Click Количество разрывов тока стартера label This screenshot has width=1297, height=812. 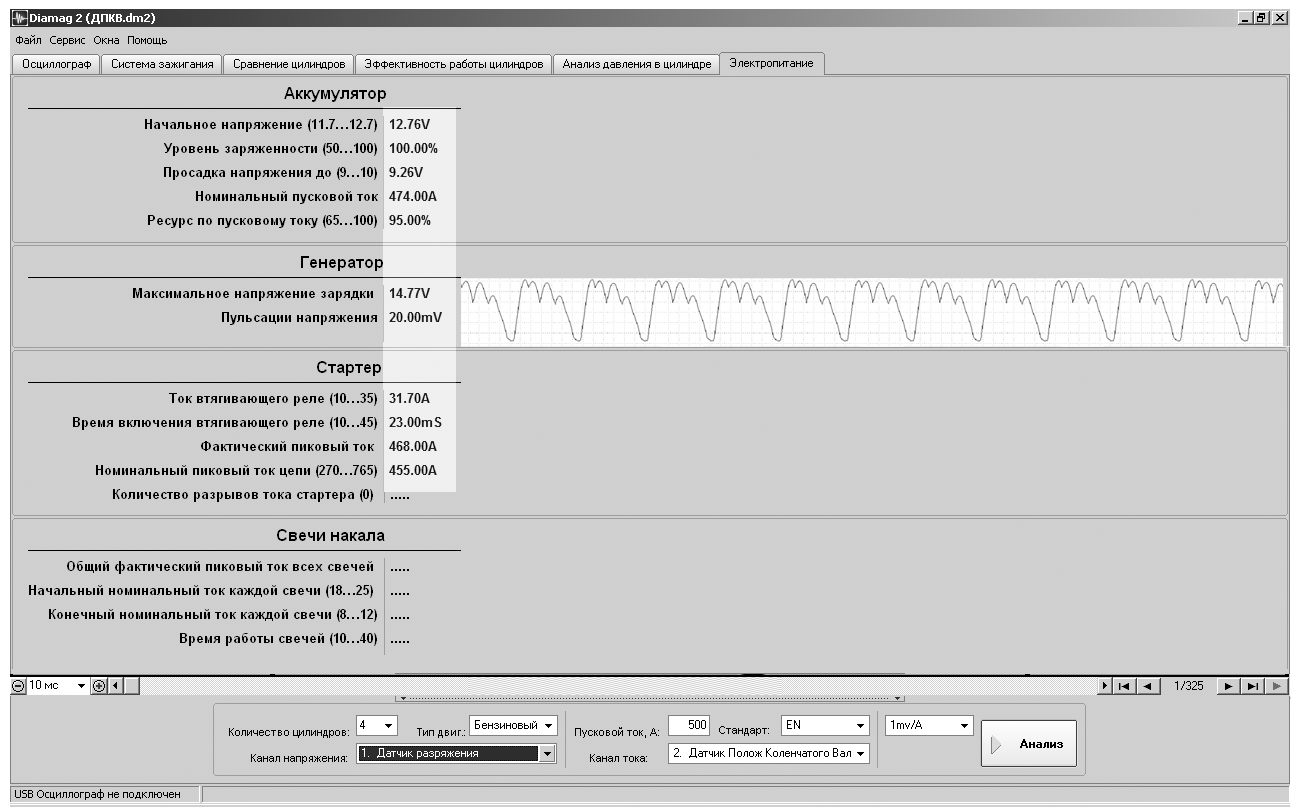coord(243,495)
